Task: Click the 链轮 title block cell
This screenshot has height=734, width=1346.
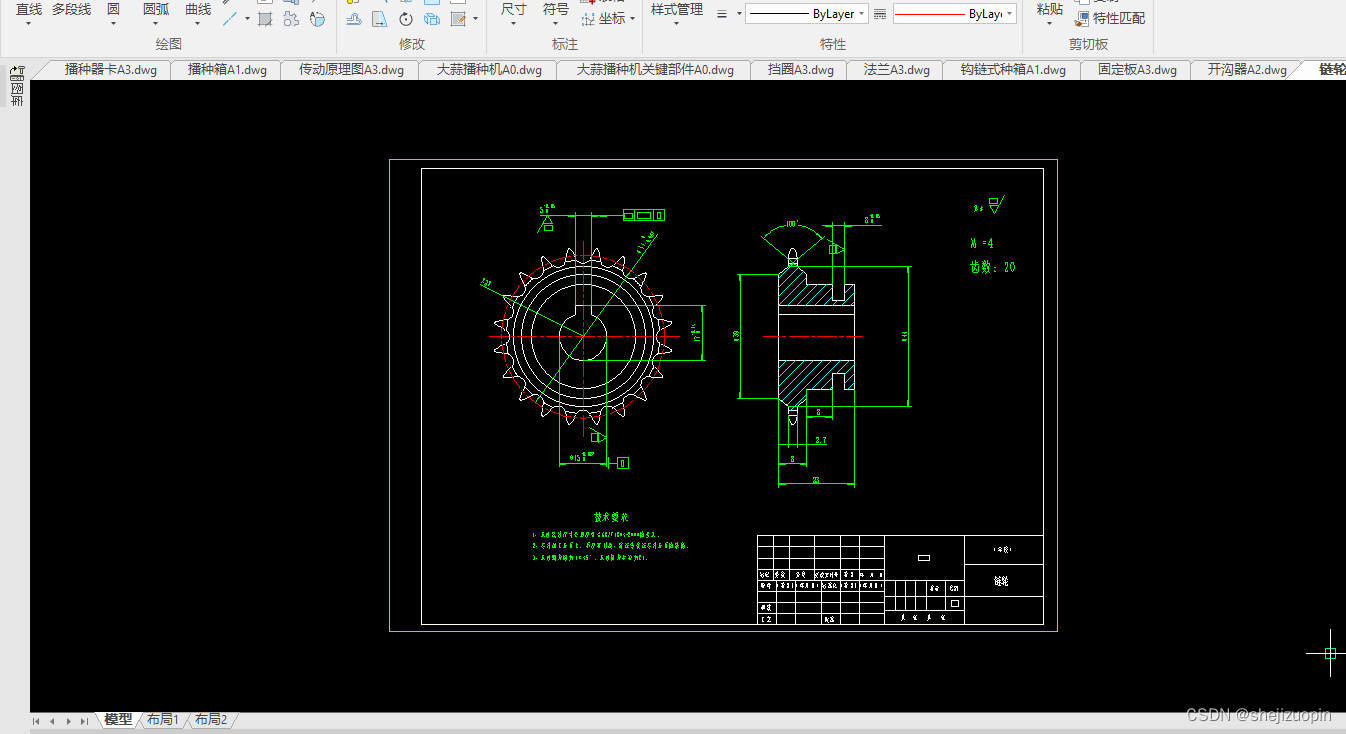Action: pos(1003,580)
